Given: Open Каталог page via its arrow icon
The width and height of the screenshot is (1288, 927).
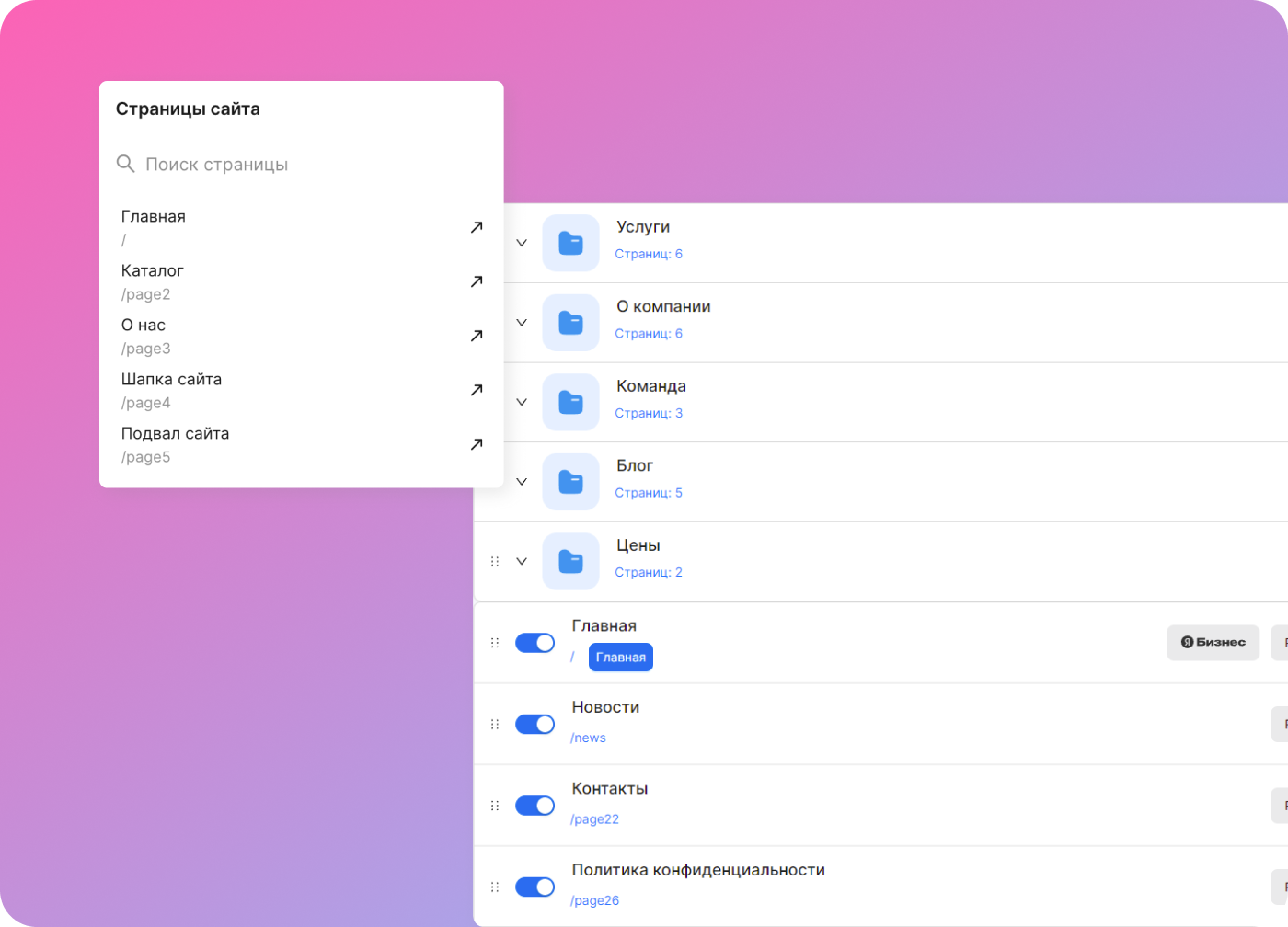Looking at the screenshot, I should pyautogui.click(x=477, y=281).
